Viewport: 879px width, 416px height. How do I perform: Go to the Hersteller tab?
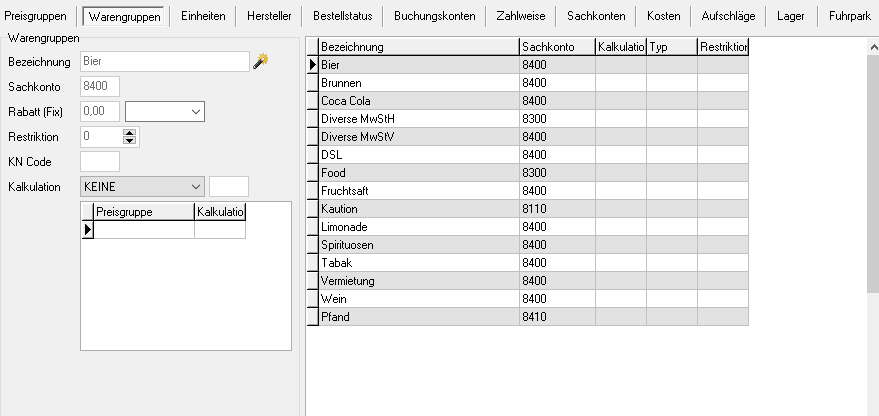click(x=269, y=16)
